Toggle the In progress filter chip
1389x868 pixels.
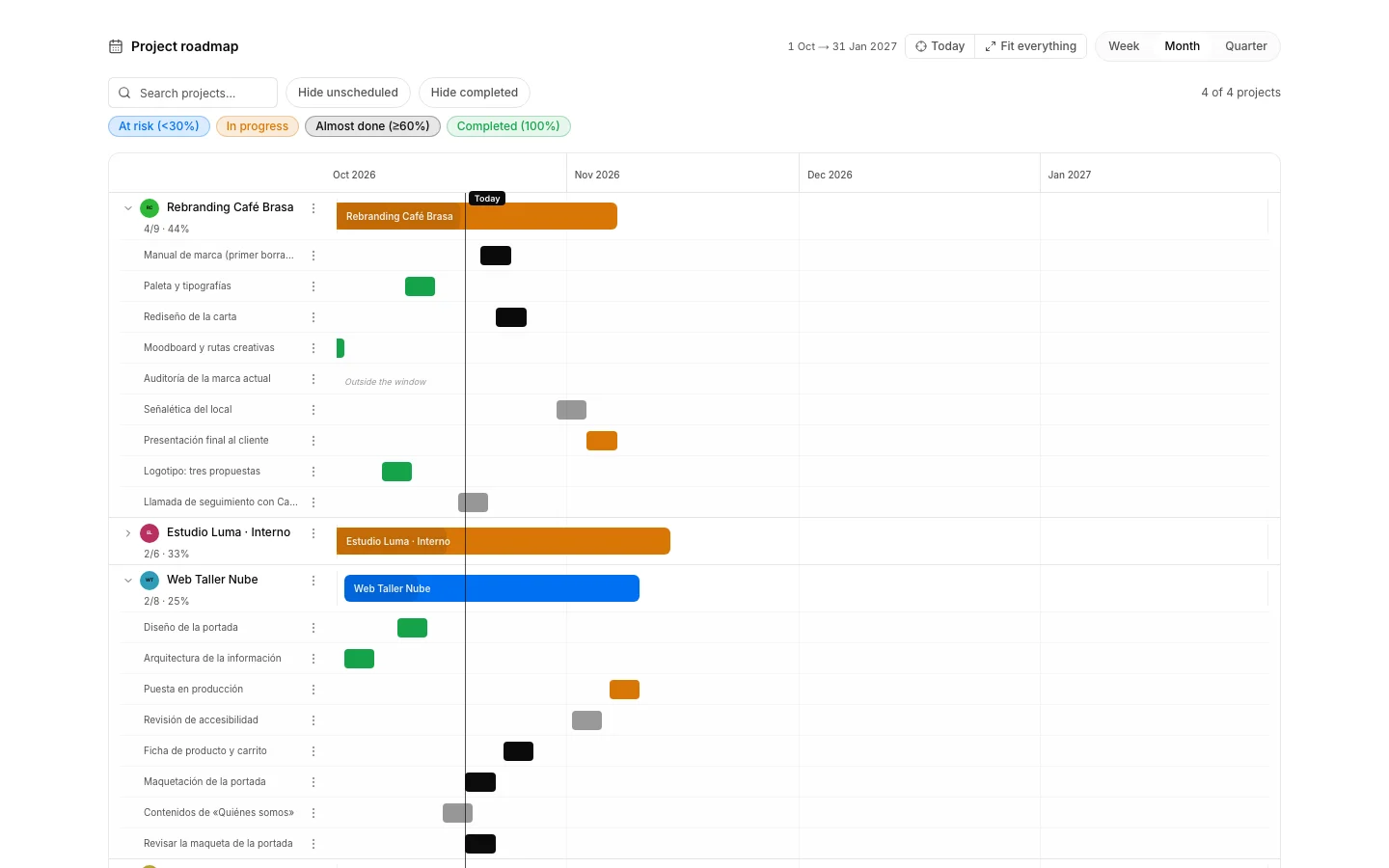(258, 126)
